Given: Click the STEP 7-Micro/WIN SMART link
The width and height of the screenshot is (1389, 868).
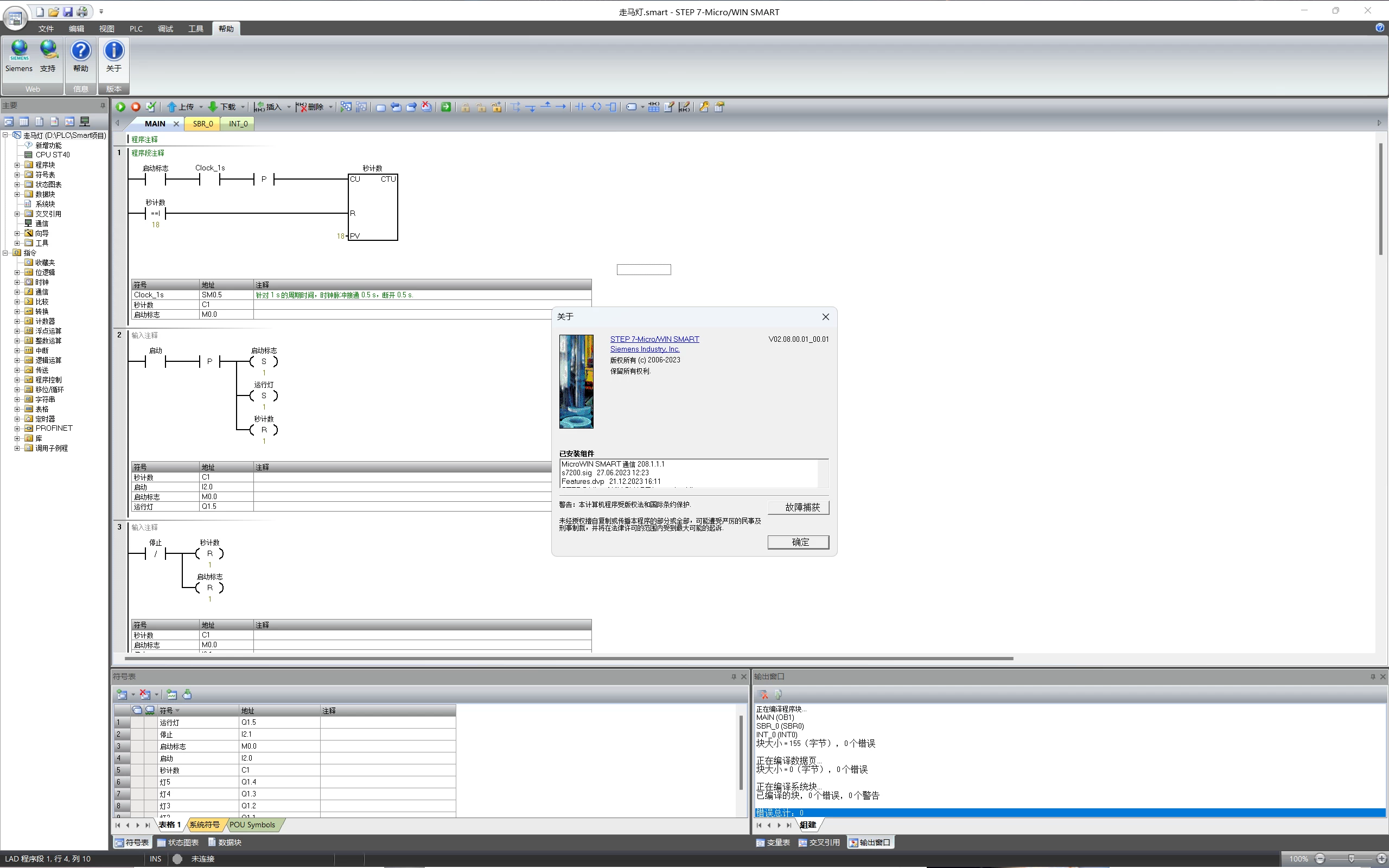Looking at the screenshot, I should 654,339.
